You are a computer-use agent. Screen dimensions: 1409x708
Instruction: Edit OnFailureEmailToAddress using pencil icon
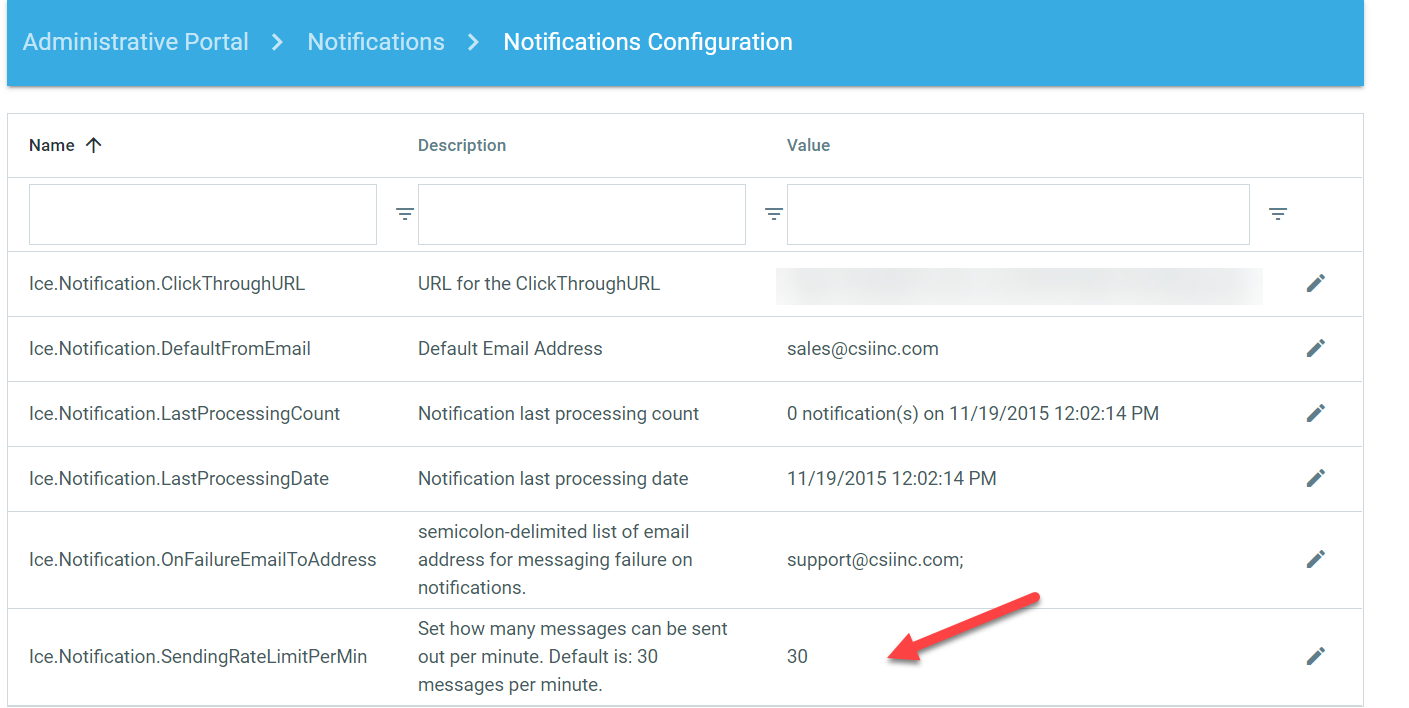pos(1315,560)
